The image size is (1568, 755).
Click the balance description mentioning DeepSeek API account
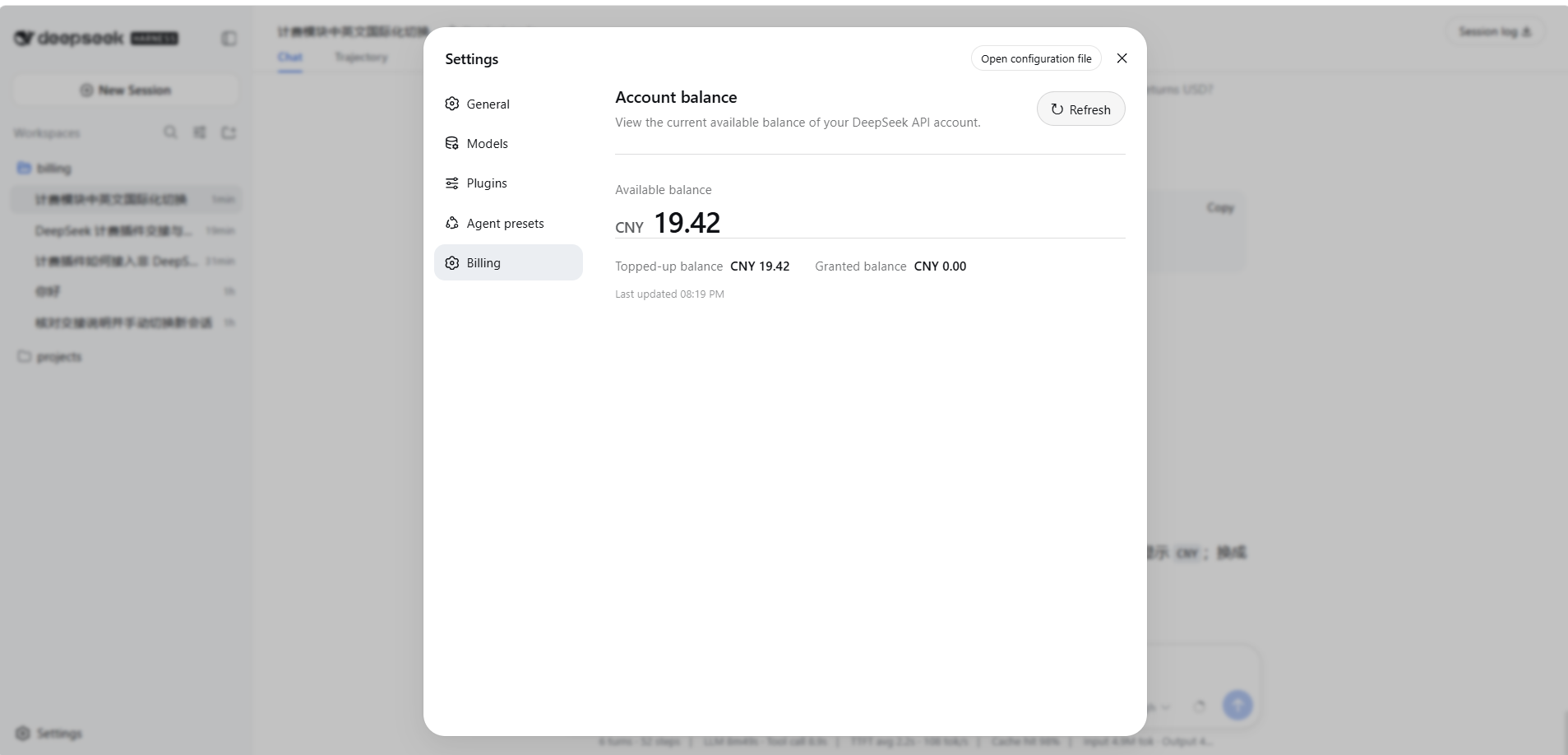pos(798,123)
